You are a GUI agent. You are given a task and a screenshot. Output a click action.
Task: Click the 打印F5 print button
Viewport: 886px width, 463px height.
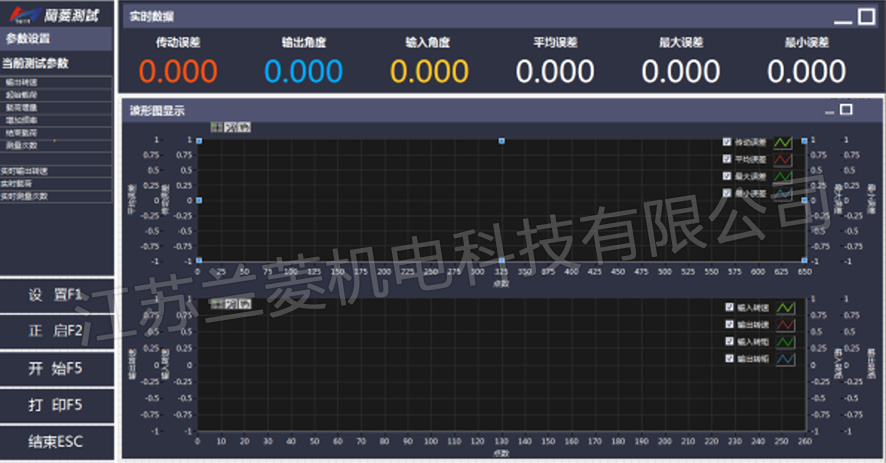pyautogui.click(x=58, y=405)
